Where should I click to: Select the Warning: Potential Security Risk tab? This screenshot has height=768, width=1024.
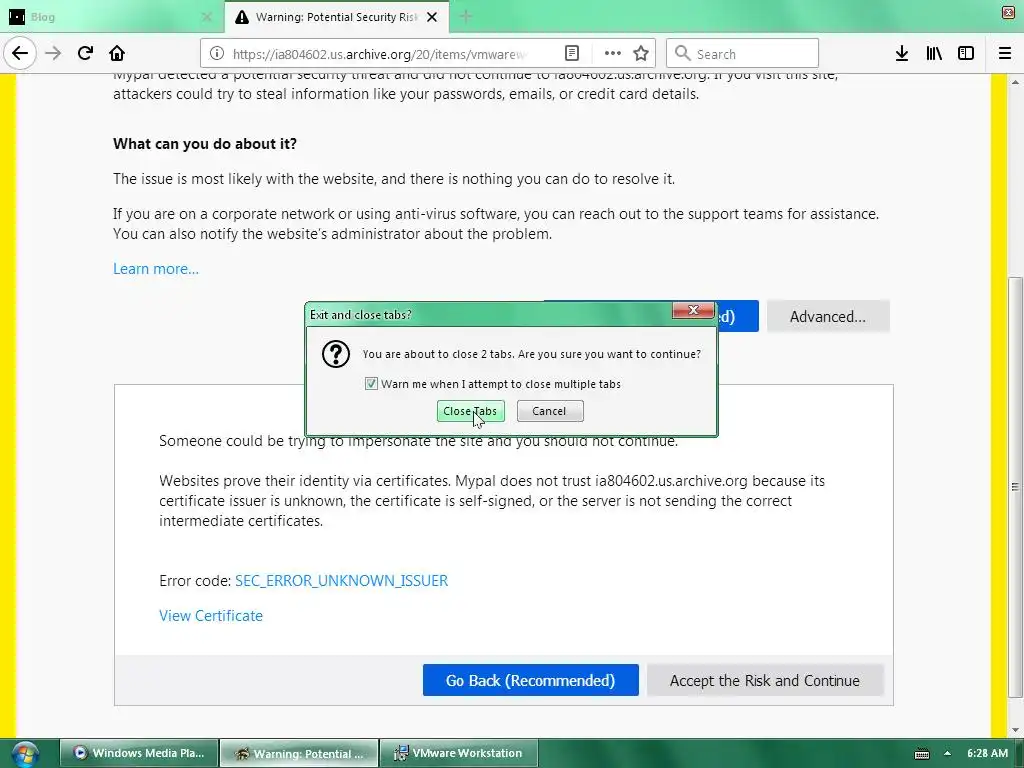(337, 17)
